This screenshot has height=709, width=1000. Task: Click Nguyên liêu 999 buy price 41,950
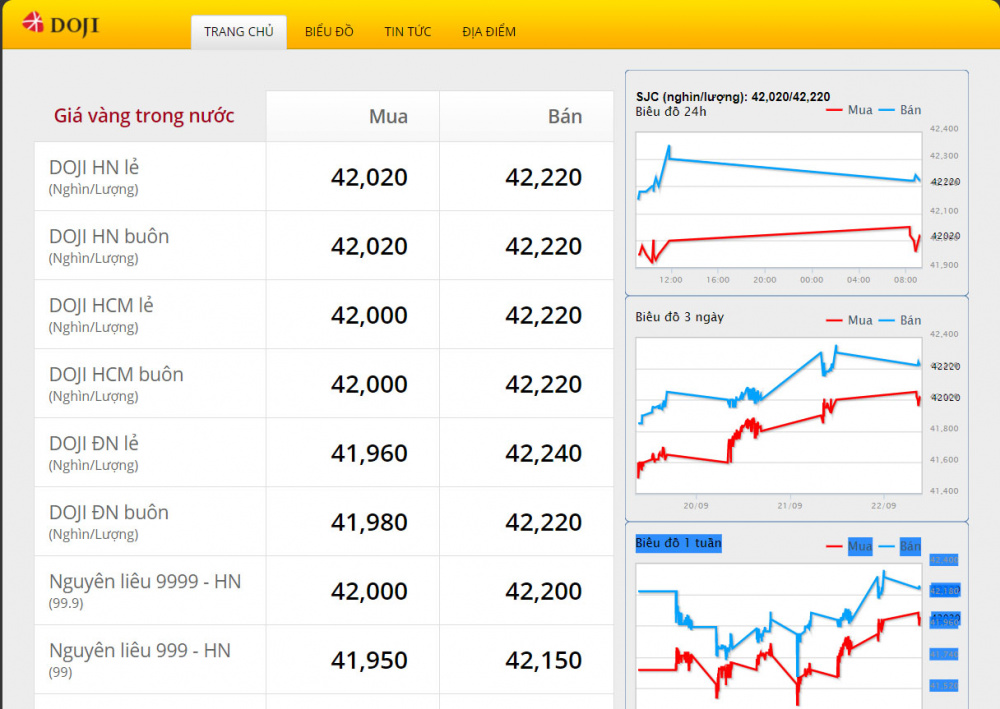[369, 660]
